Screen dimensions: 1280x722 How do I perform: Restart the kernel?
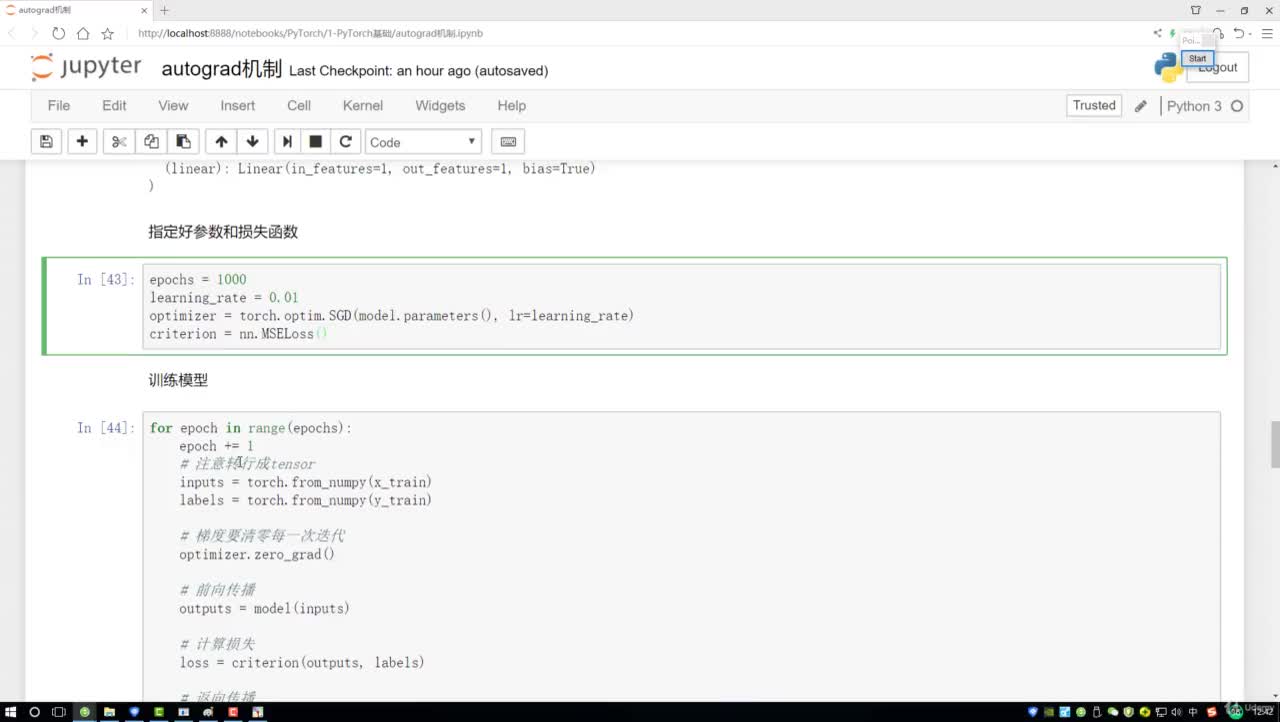pyautogui.click(x=346, y=142)
